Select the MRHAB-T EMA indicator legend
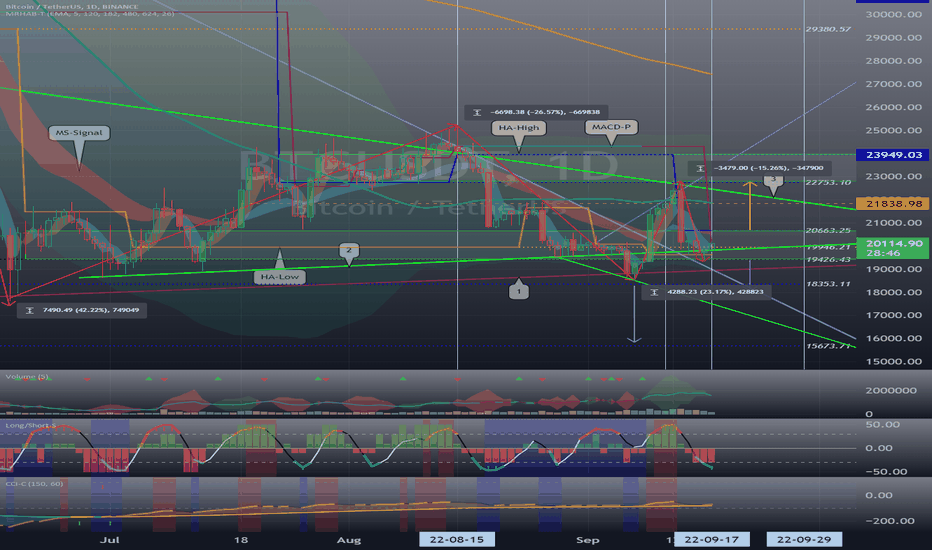Viewport: 932px width, 550px height. [90, 14]
